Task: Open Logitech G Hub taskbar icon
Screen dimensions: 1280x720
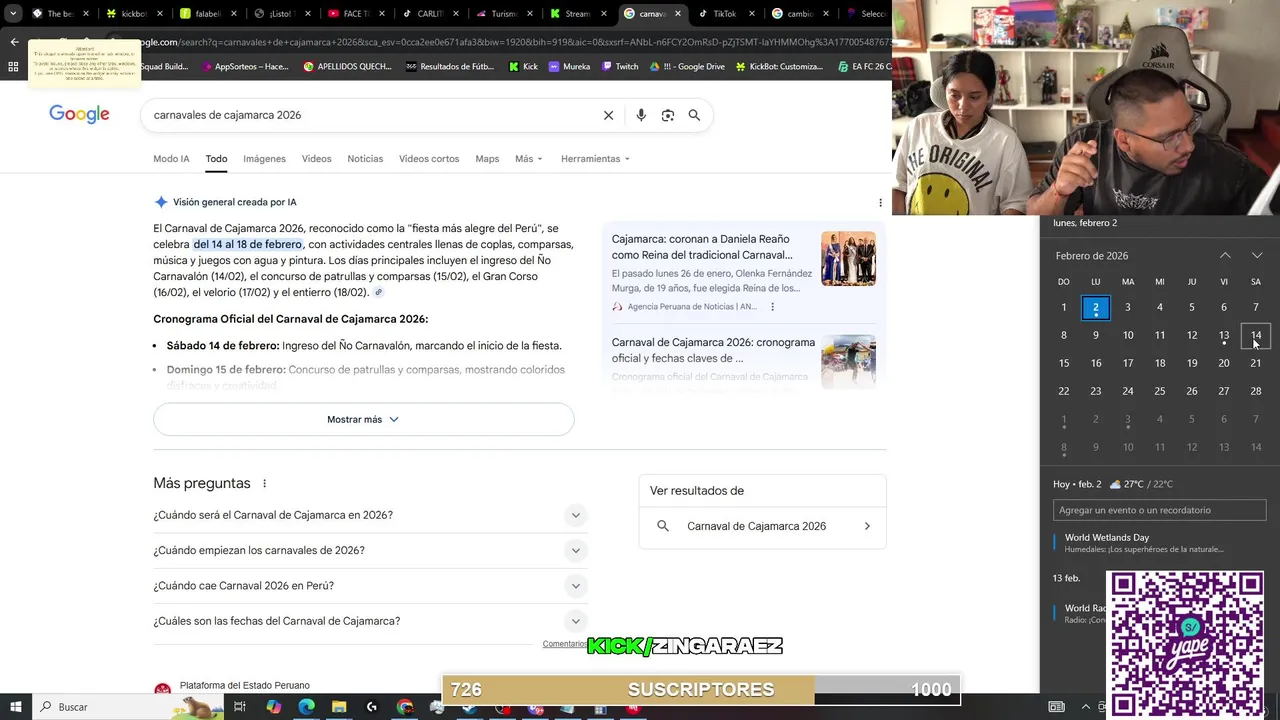Action: pos(371,707)
